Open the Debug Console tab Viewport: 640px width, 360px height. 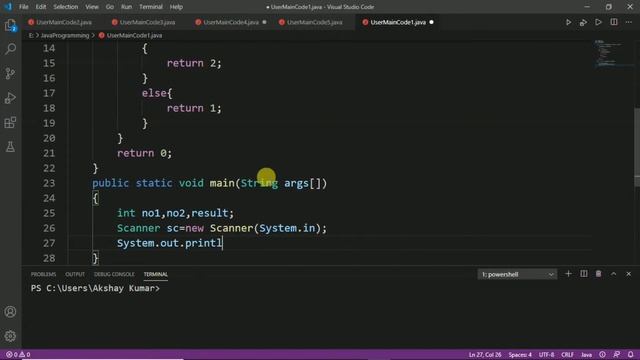coord(114,274)
